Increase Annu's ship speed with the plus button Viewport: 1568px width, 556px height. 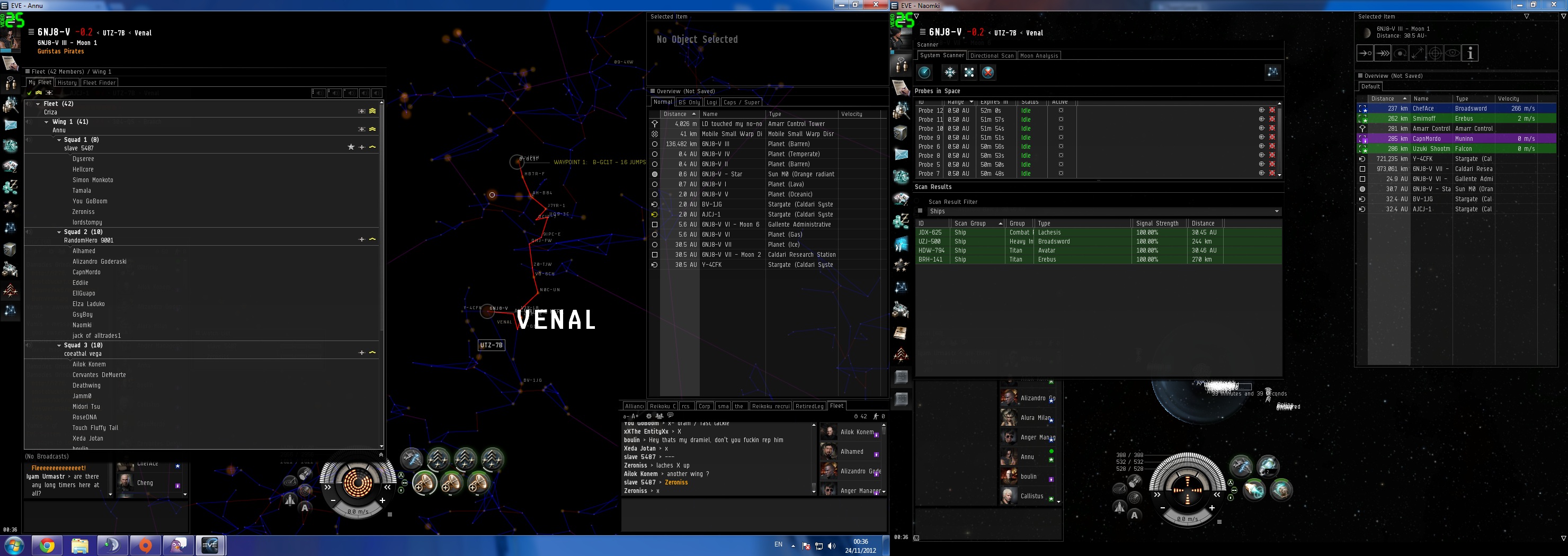[382, 500]
